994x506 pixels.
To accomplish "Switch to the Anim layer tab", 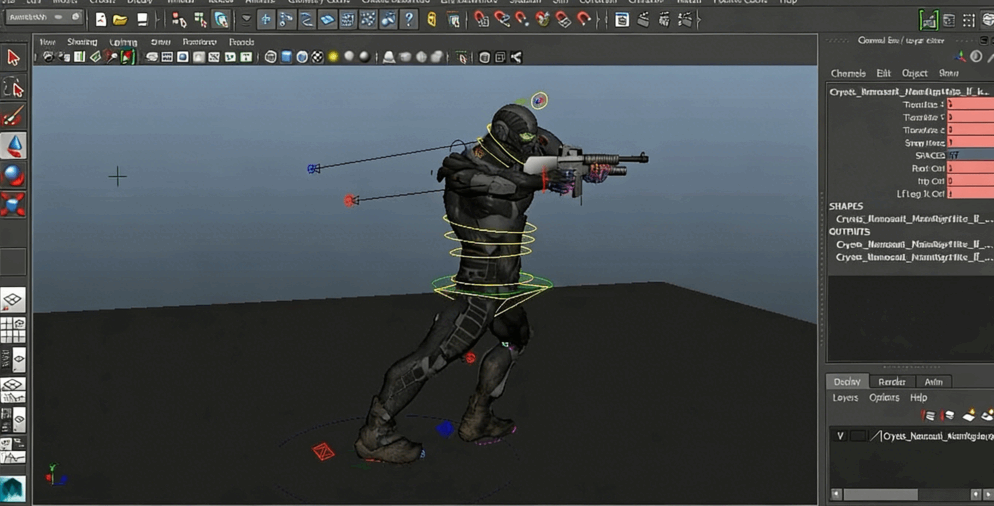I will [933, 382].
